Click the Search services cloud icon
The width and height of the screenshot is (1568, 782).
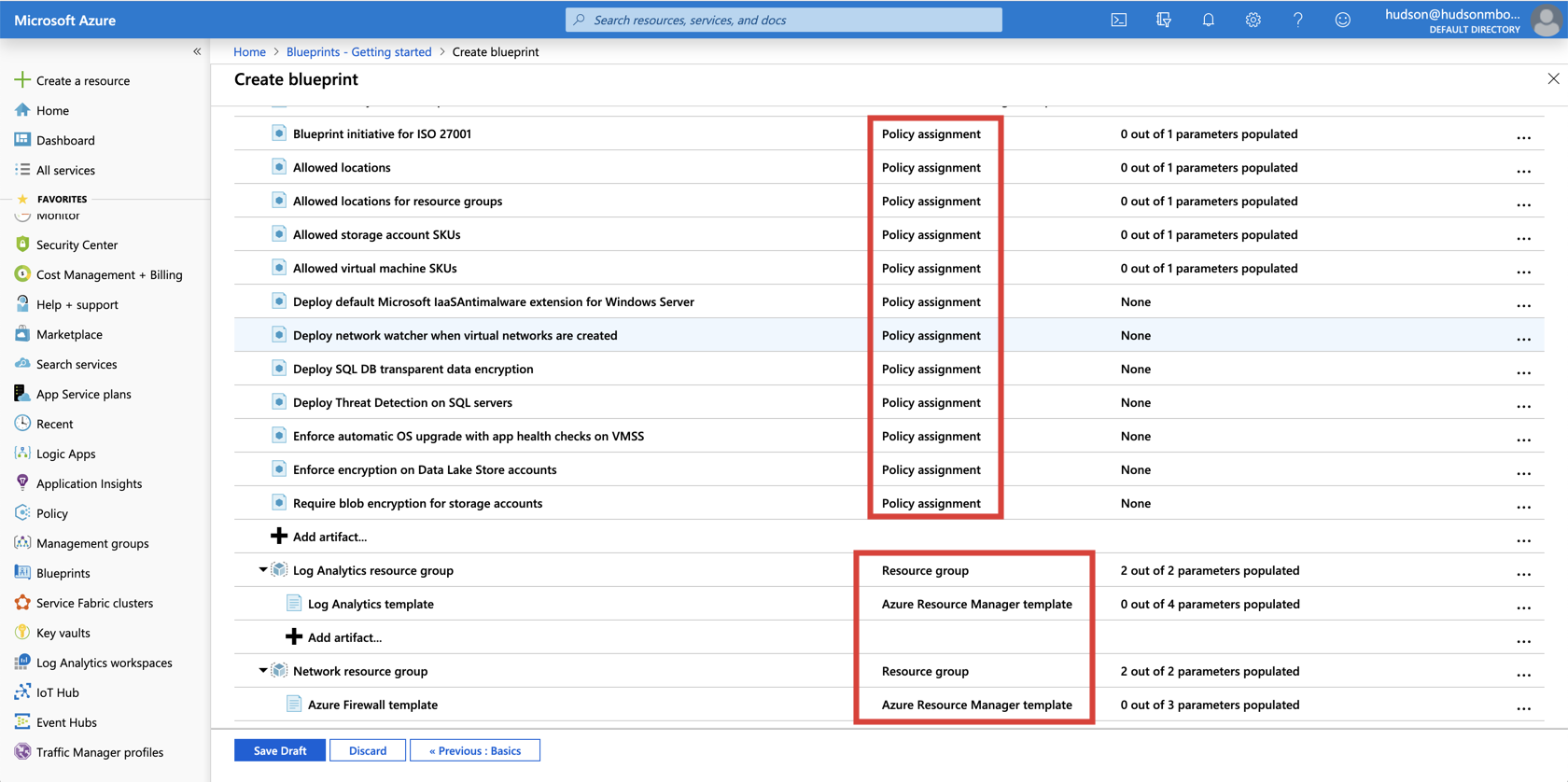tap(22, 364)
